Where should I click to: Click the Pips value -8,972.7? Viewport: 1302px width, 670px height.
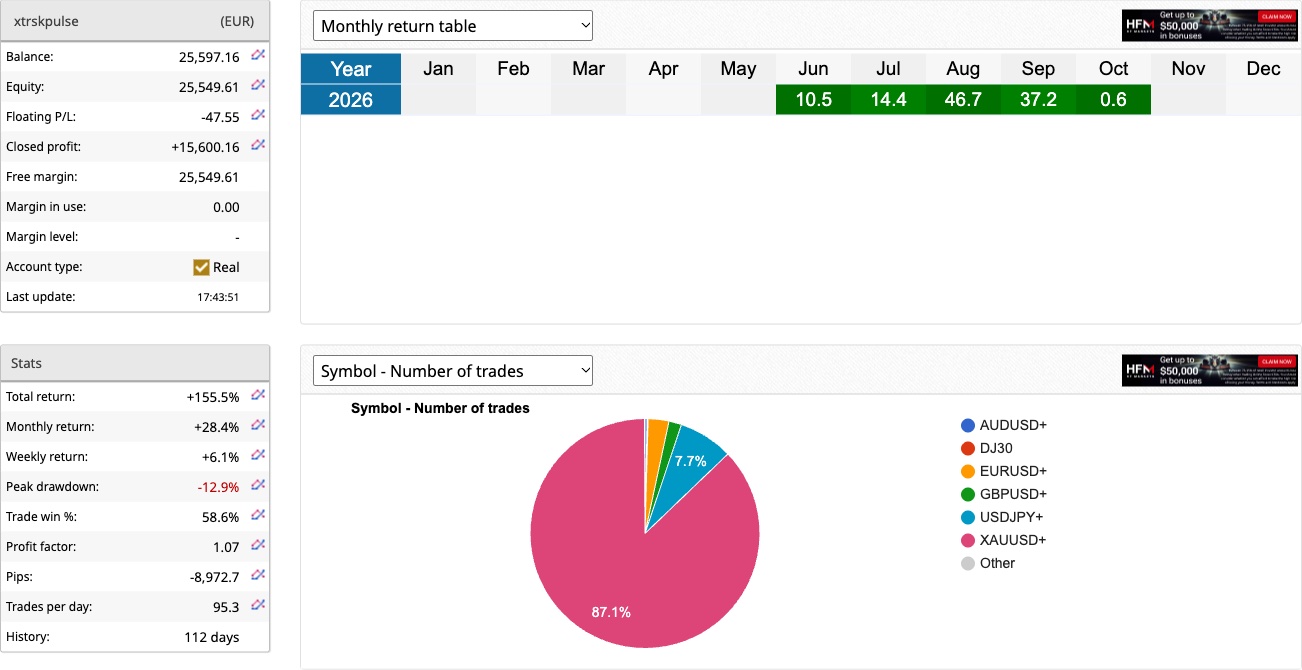214,577
